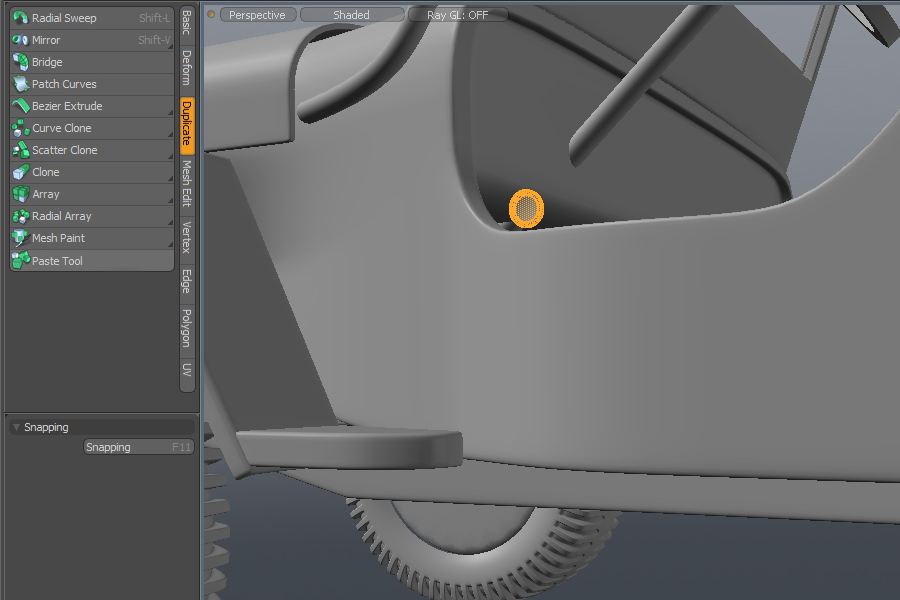Screen dimensions: 900x600
Task: Collapse the Snapping section triangle
Action: (16, 427)
